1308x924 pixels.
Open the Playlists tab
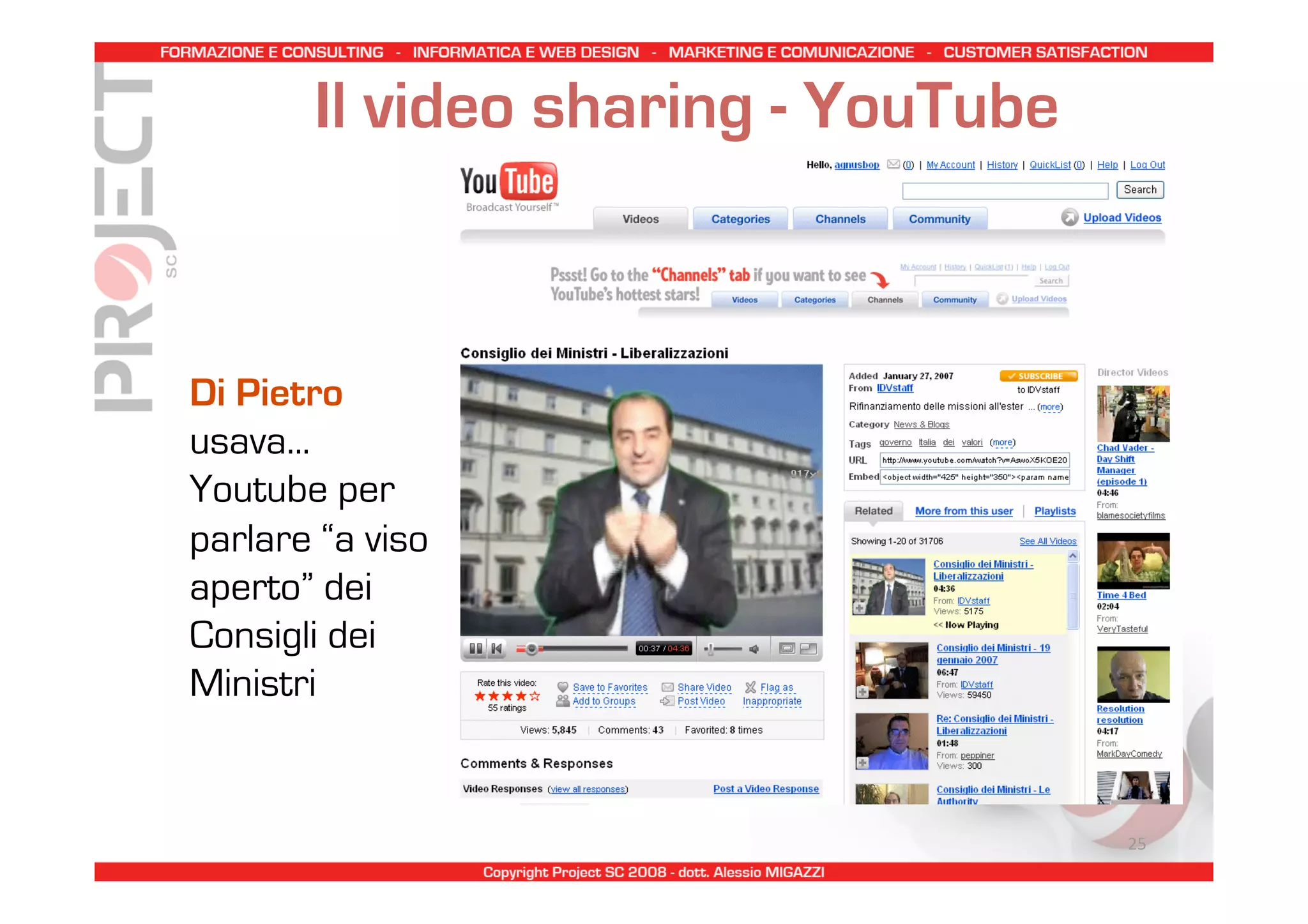pyautogui.click(x=1055, y=511)
